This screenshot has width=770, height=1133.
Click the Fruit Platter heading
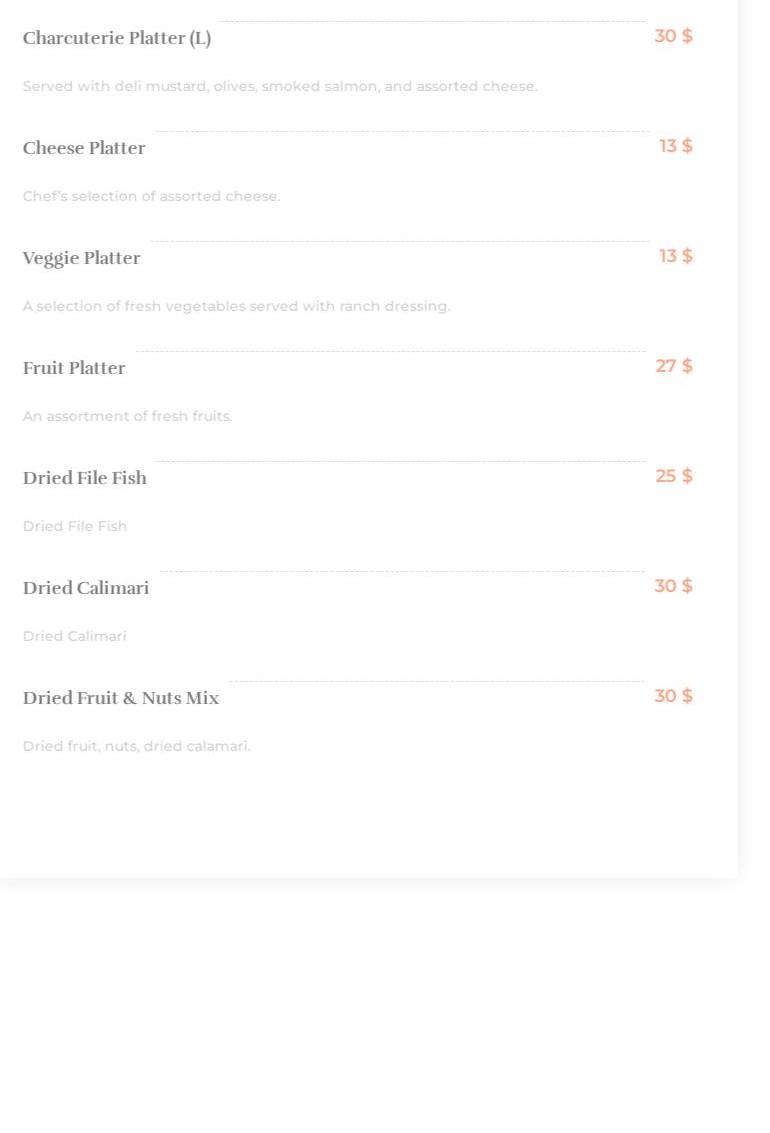[74, 369]
